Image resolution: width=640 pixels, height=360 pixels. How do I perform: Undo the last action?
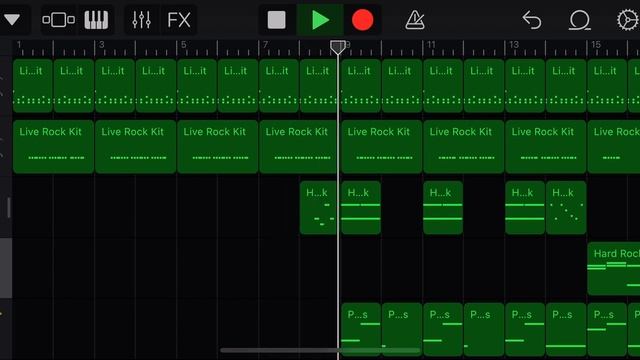tap(532, 20)
